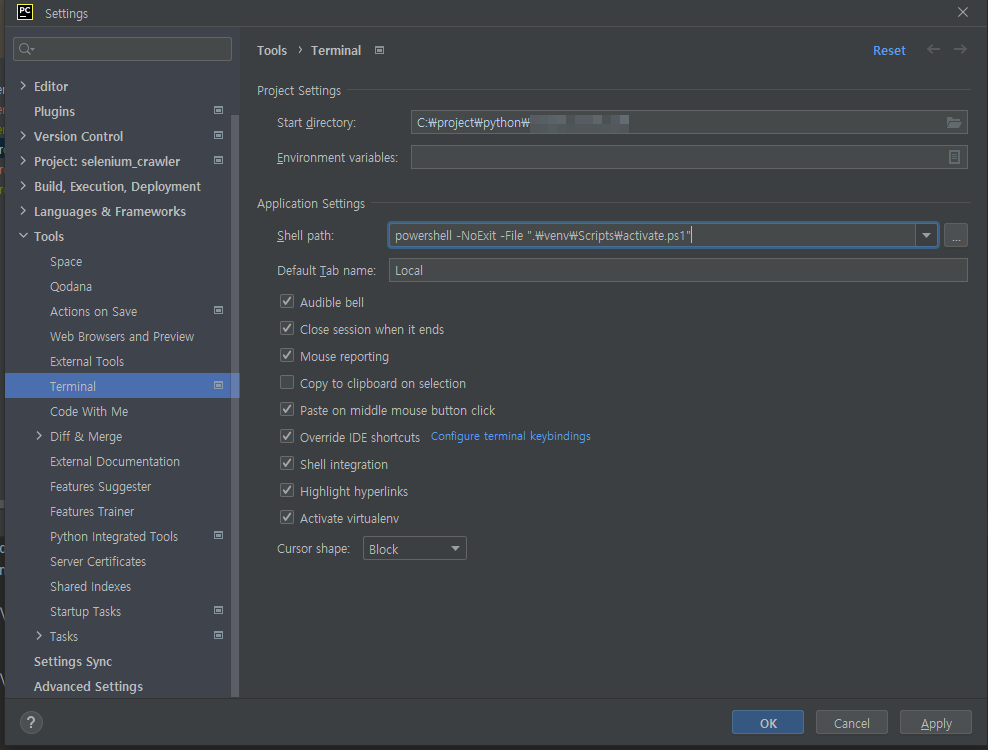This screenshot has height=750, width=988.
Task: Open Settings Sync page
Action: coord(72,662)
